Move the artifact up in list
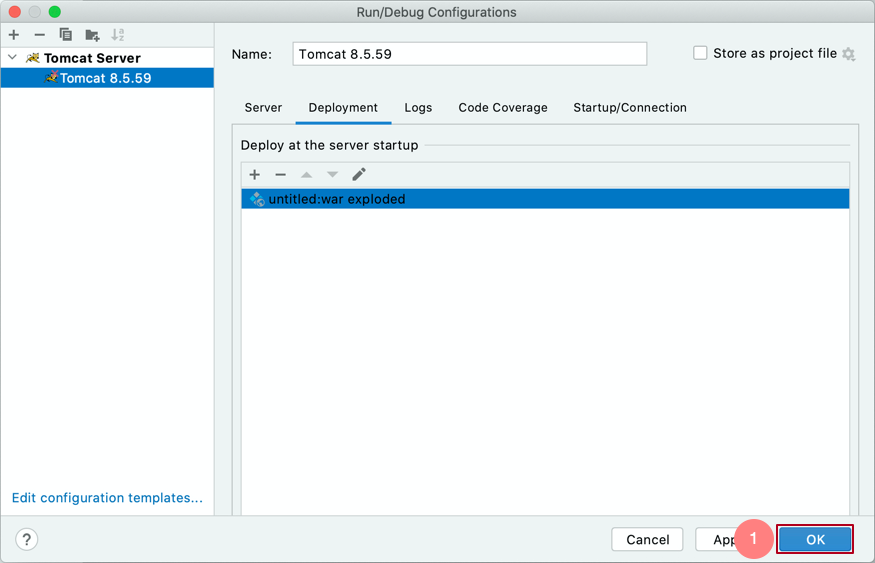 (306, 175)
